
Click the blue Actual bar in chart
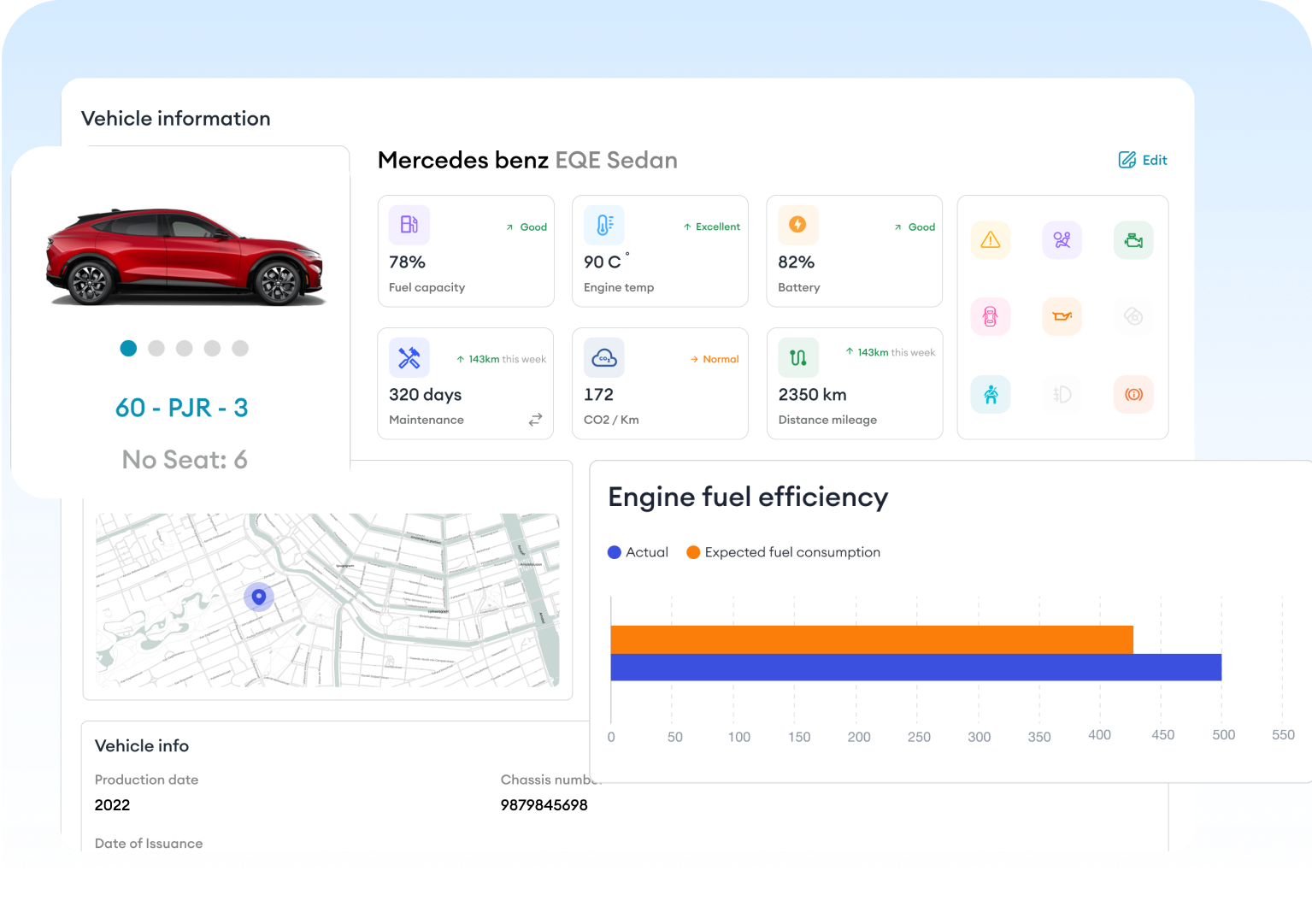(915, 668)
